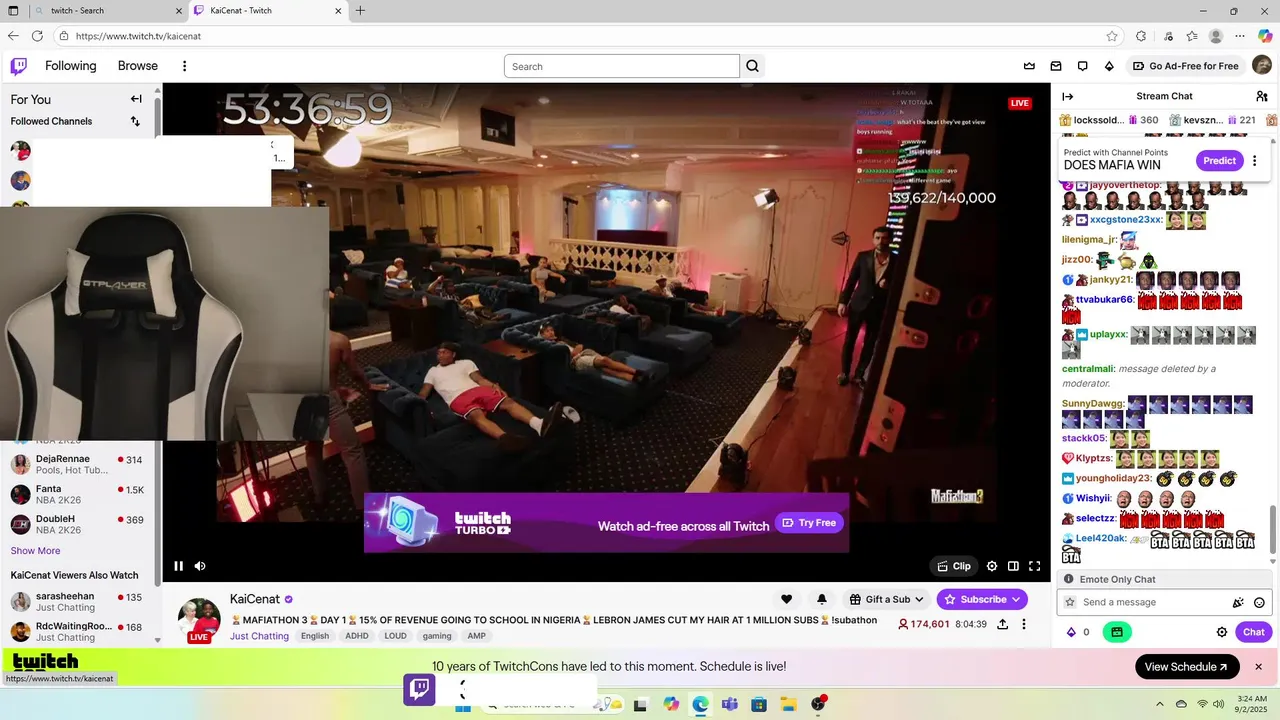1280x720 pixels.
Task: Collapse the Stream Chat panel
Action: coord(1067,96)
